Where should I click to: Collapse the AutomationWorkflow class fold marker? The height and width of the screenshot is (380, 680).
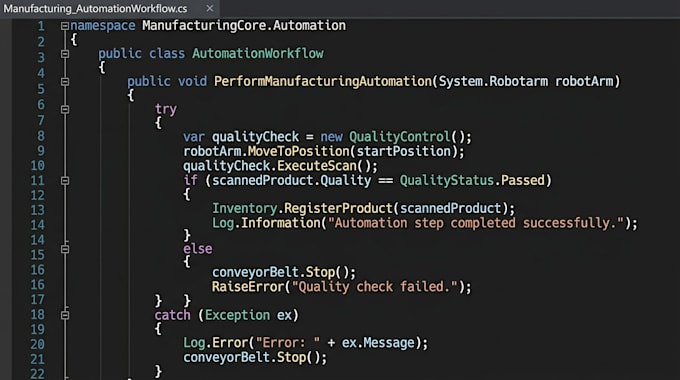click(x=65, y=54)
